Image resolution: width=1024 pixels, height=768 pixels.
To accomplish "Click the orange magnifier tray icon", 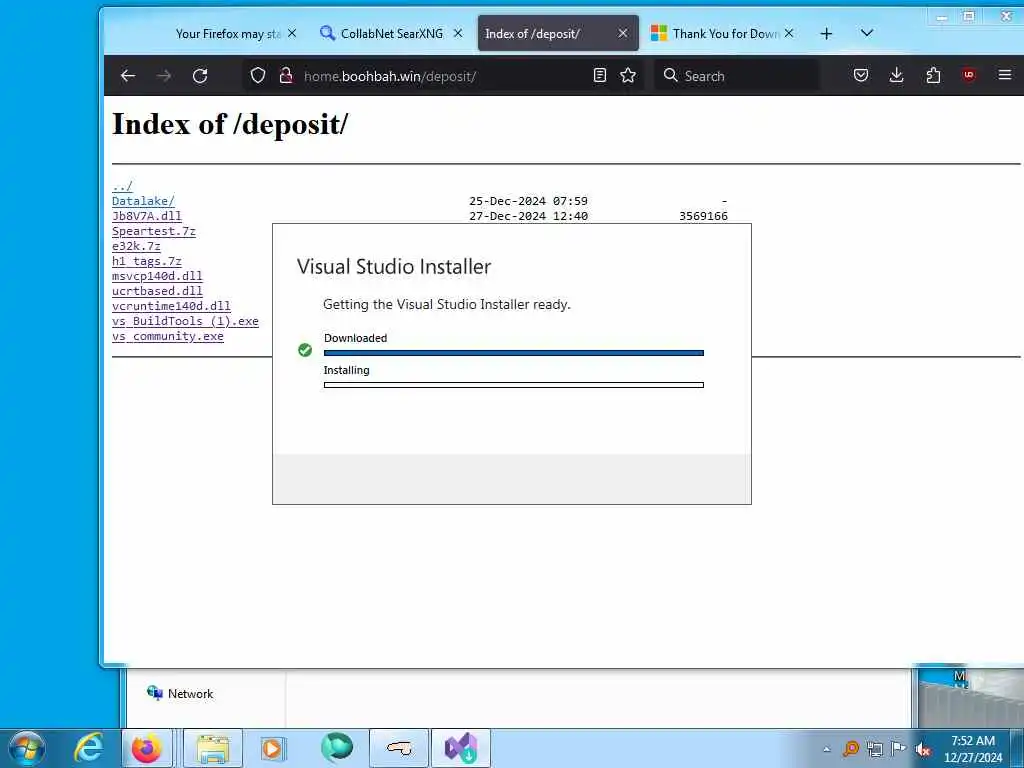I will point(850,748).
